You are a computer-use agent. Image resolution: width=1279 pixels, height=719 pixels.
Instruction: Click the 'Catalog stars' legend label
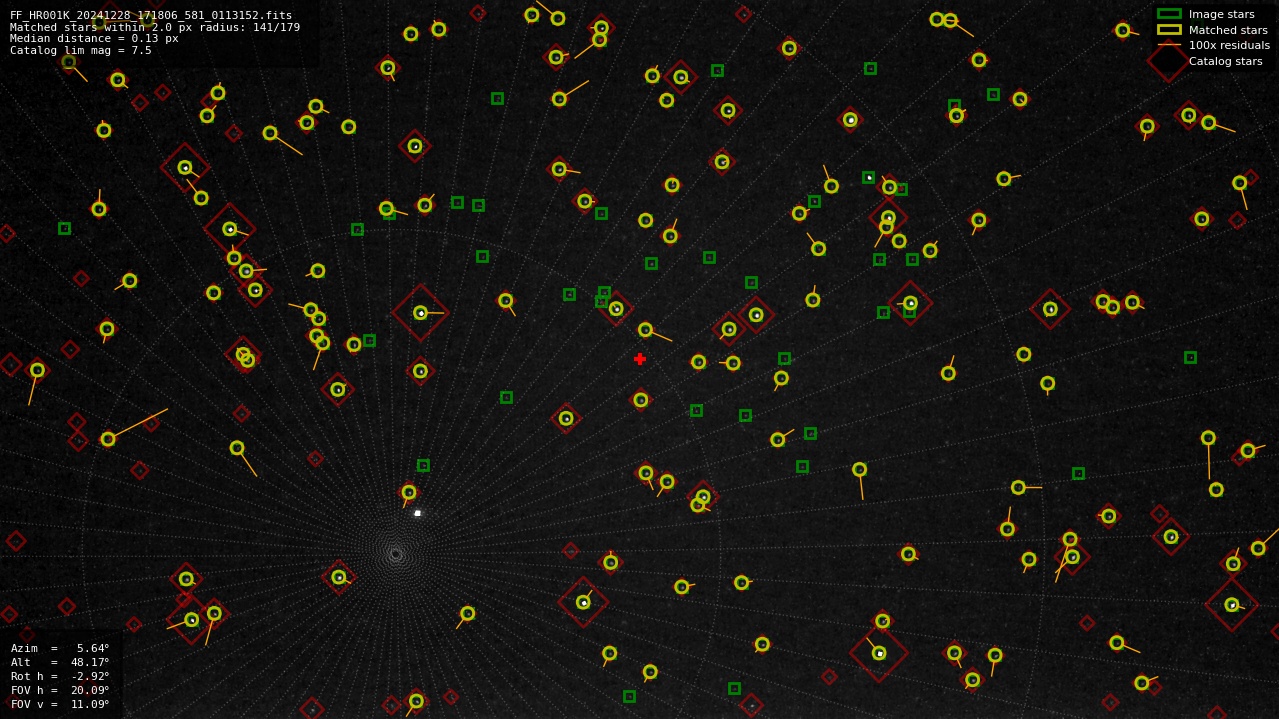click(1225, 61)
